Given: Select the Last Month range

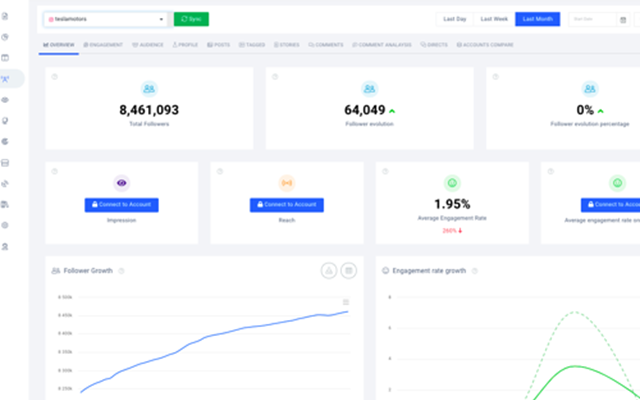Looking at the screenshot, I should [x=538, y=19].
